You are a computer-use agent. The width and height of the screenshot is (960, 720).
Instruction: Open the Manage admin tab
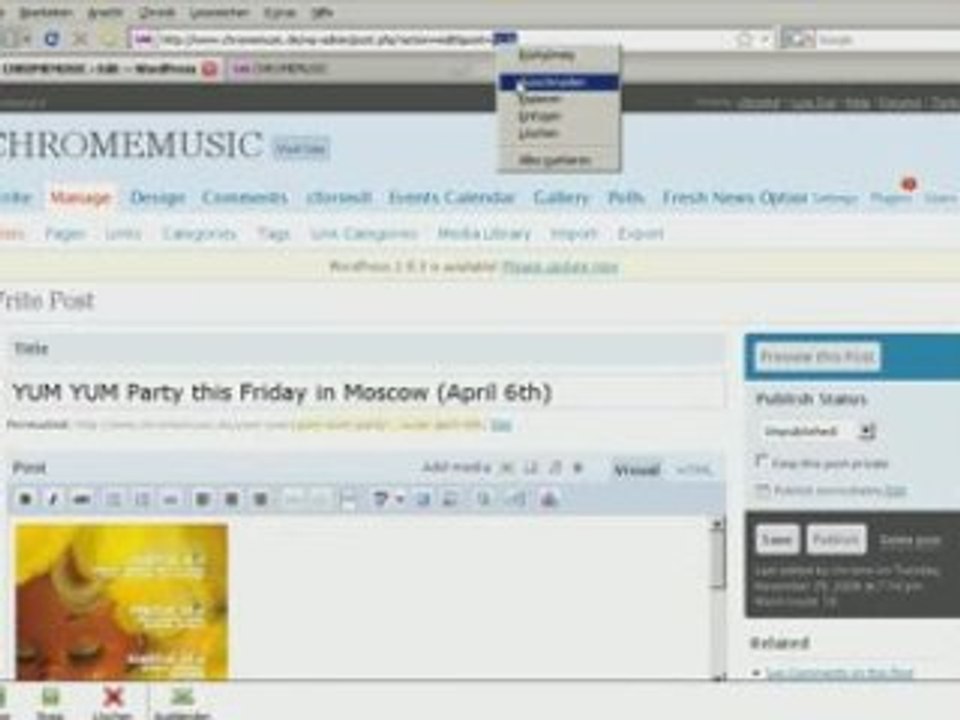coord(81,198)
